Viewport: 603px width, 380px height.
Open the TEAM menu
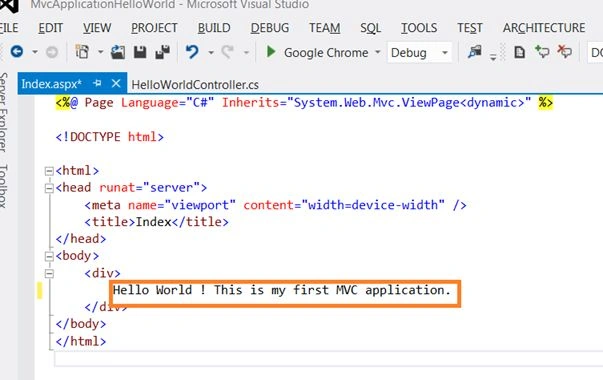(325, 28)
